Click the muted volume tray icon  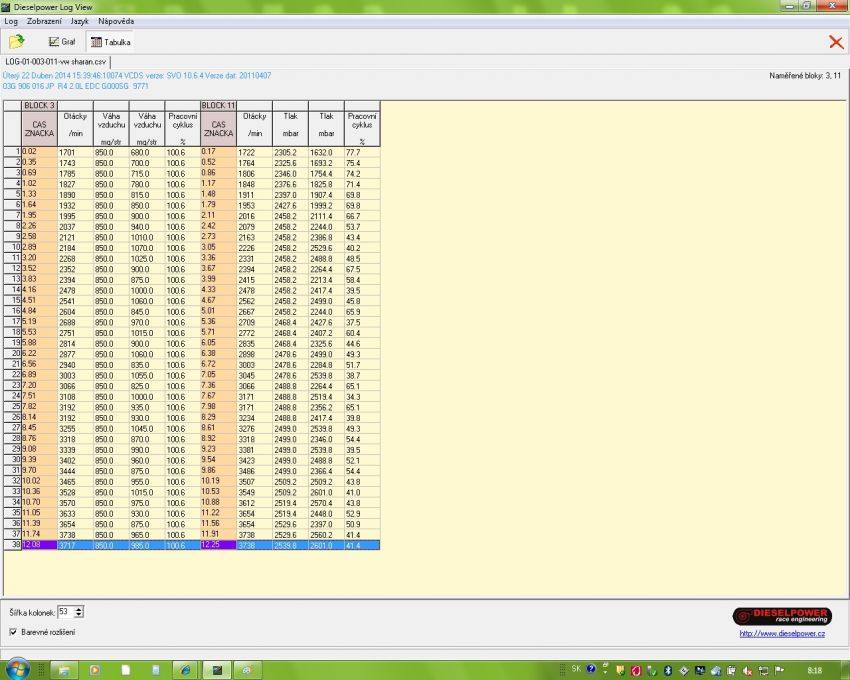pyautogui.click(x=747, y=671)
